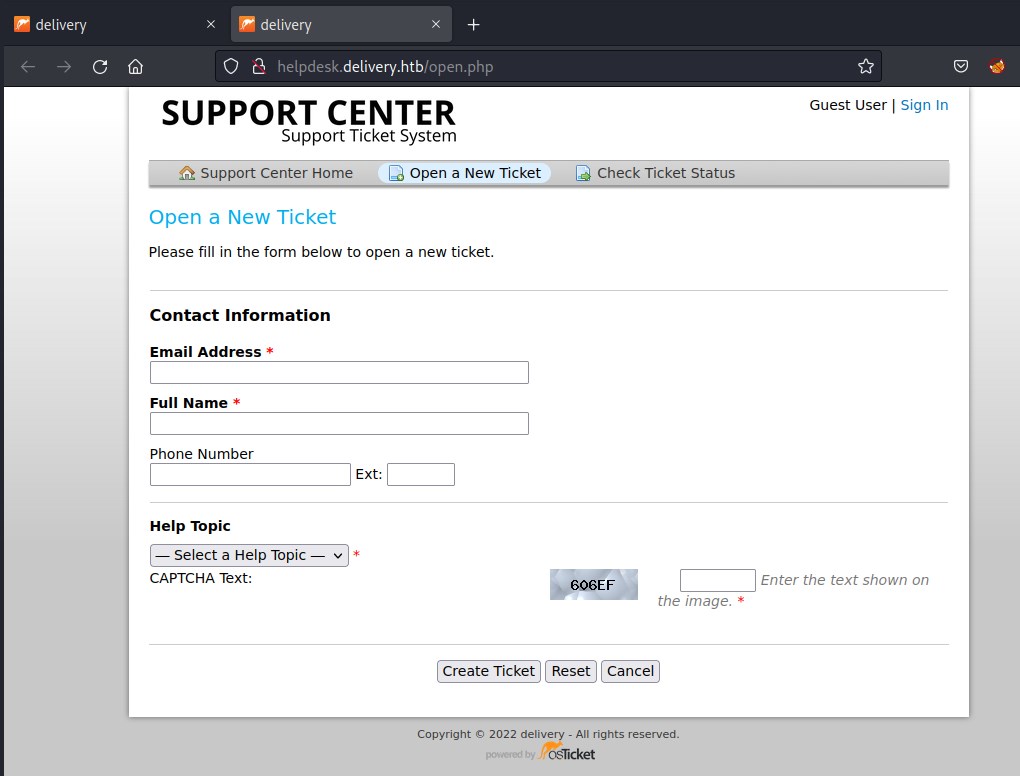This screenshot has height=776, width=1020.
Task: Click the browser home icon
Action: click(135, 67)
